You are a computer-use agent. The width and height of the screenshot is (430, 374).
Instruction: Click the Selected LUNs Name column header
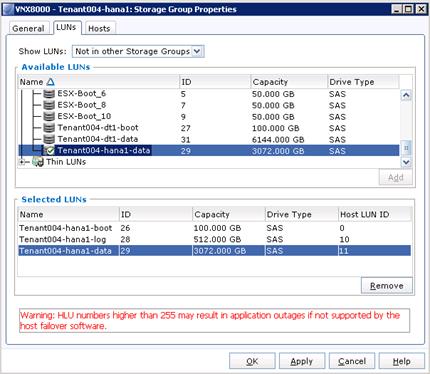click(x=68, y=214)
